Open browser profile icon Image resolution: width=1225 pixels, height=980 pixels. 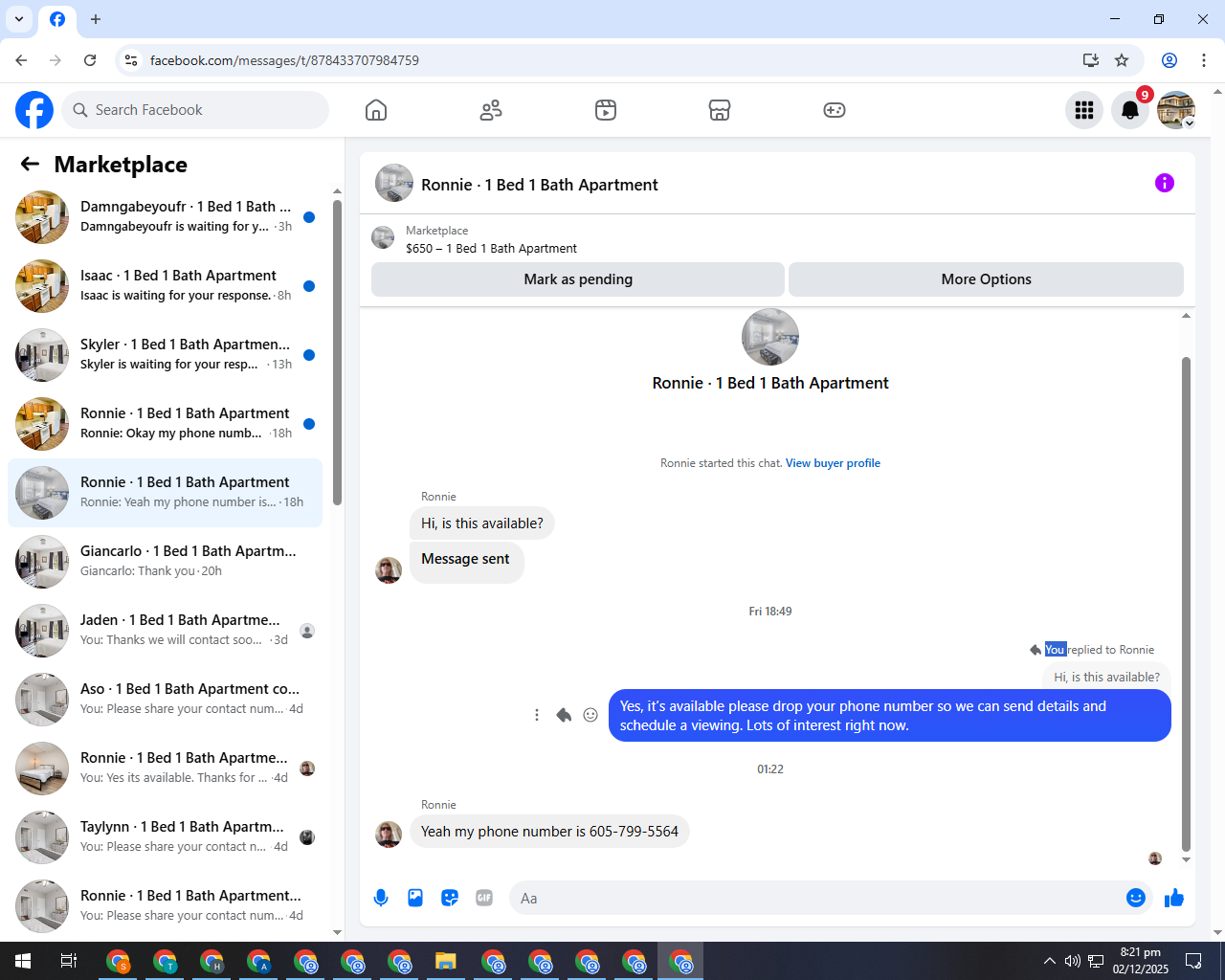click(x=1169, y=60)
